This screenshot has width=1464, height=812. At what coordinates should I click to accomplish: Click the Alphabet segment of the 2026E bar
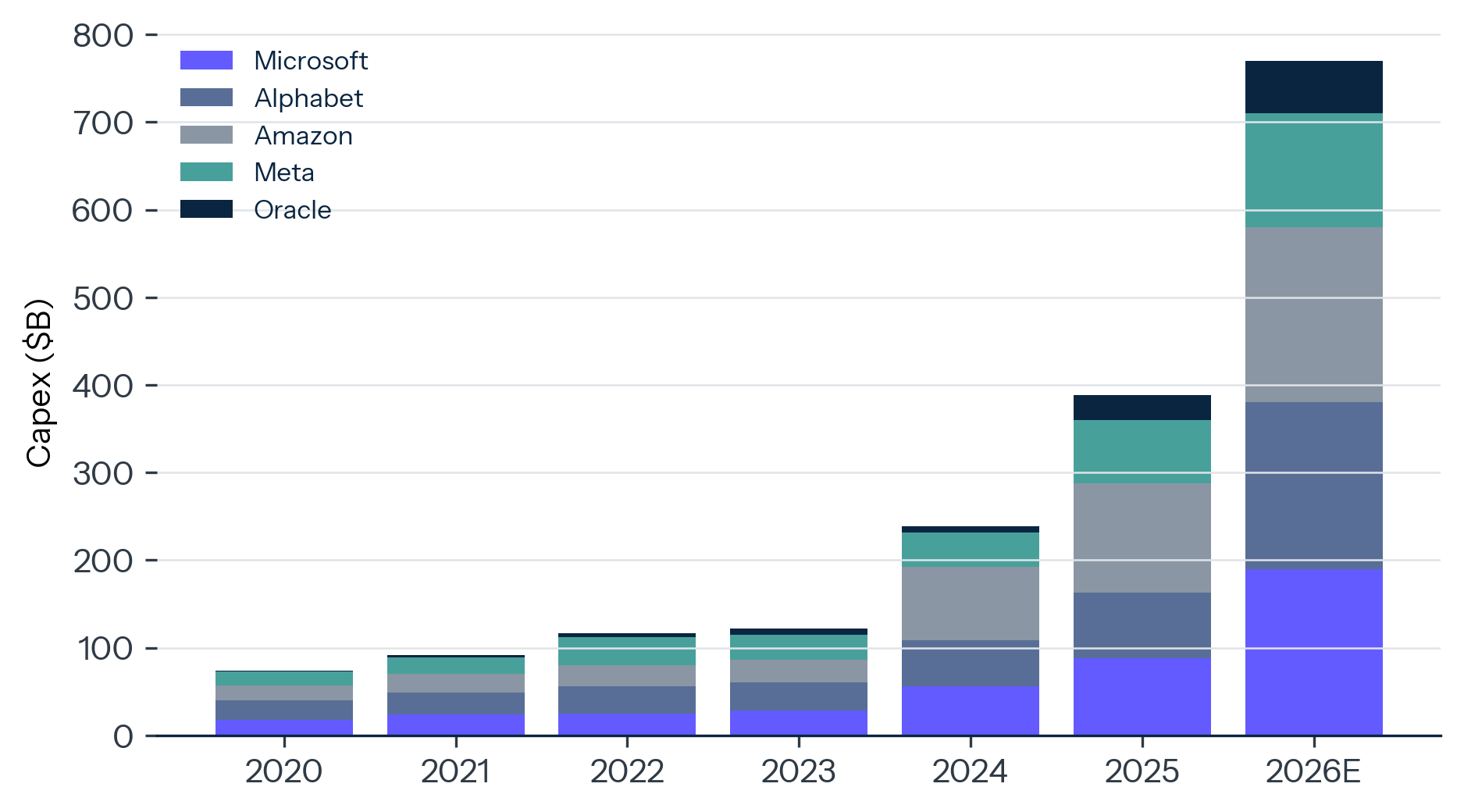point(1314,486)
